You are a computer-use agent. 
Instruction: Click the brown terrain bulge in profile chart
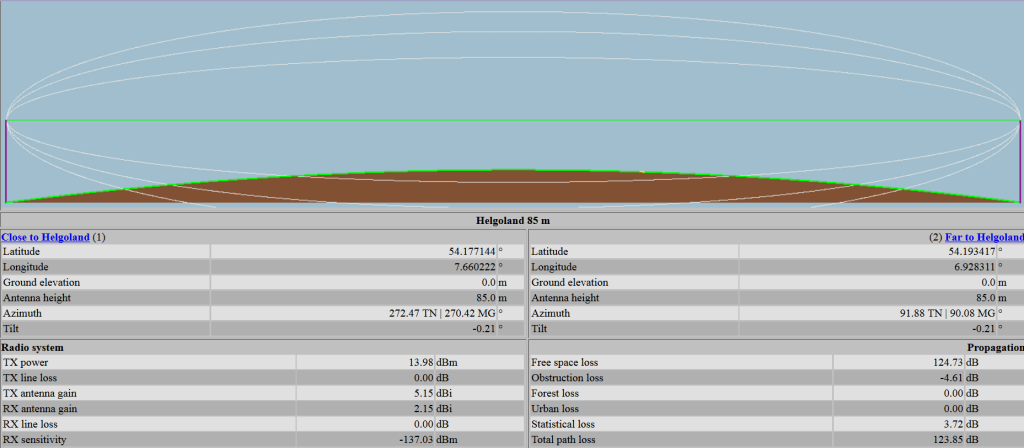tap(512, 187)
